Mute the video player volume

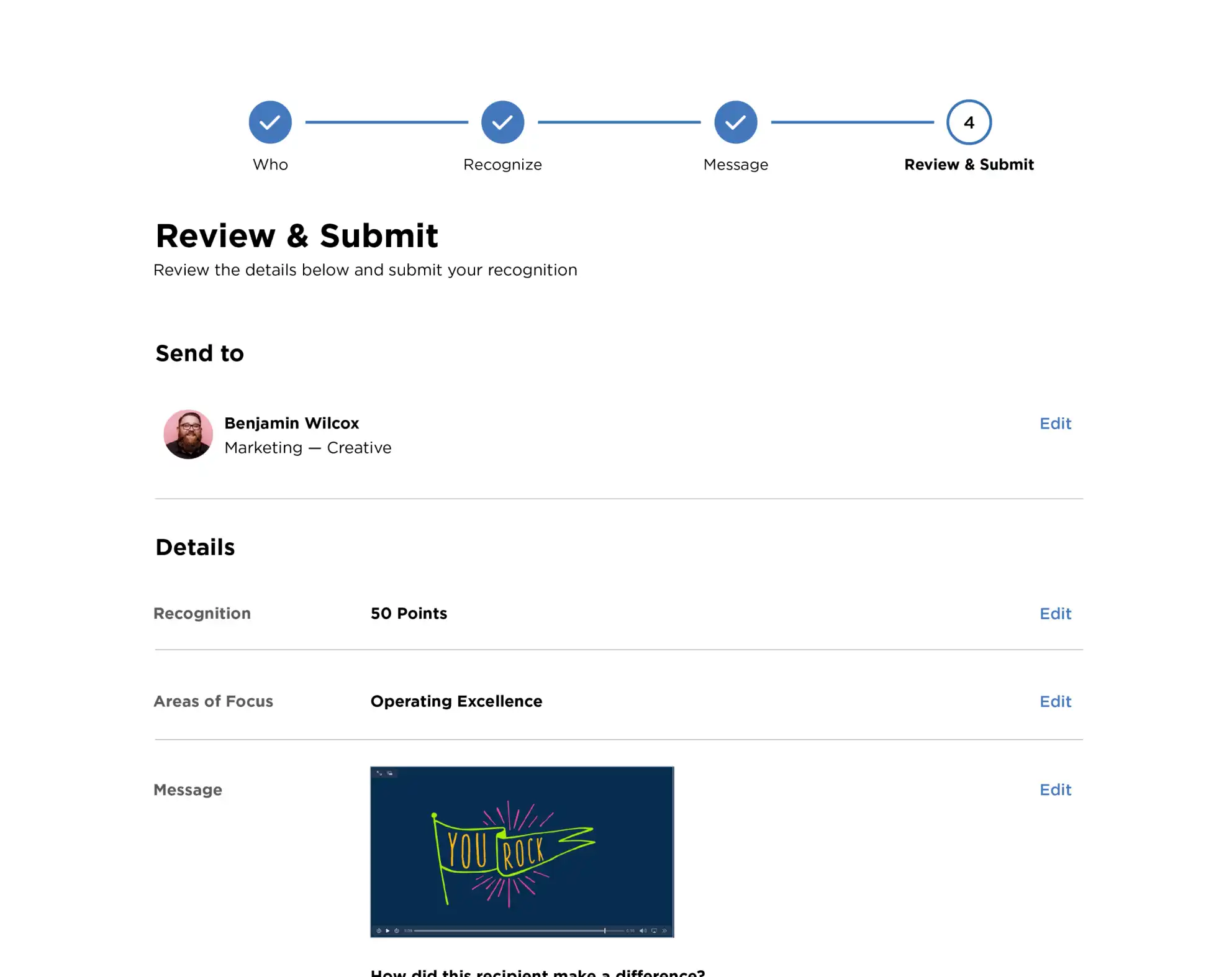(643, 930)
